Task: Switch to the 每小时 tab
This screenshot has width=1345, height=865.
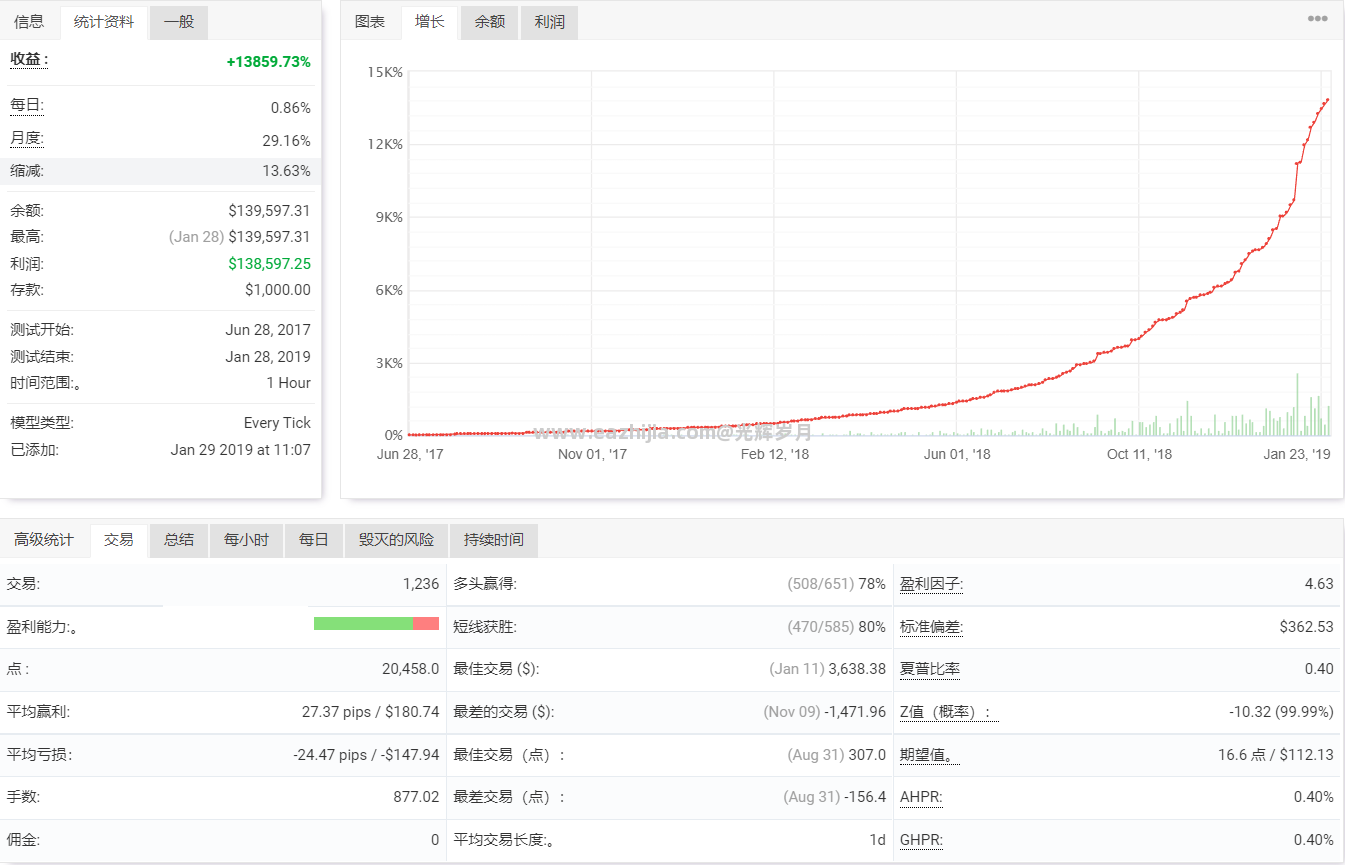Action: (x=246, y=540)
